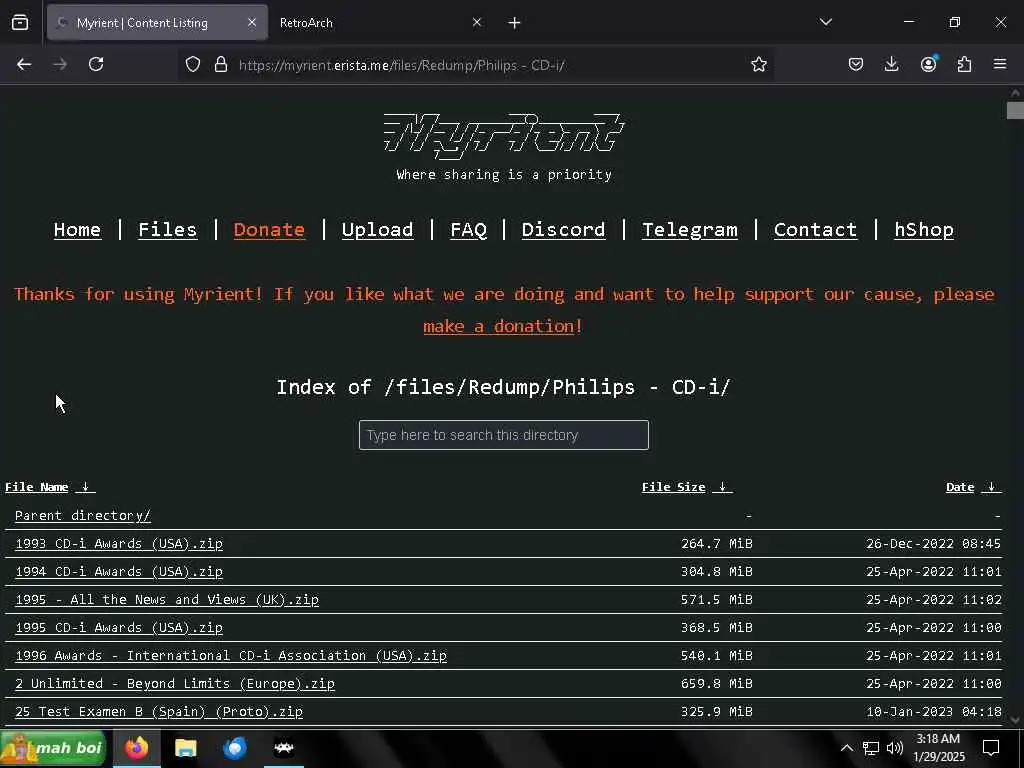
Task: Click the File Name descending arrow
Action: click(85, 487)
